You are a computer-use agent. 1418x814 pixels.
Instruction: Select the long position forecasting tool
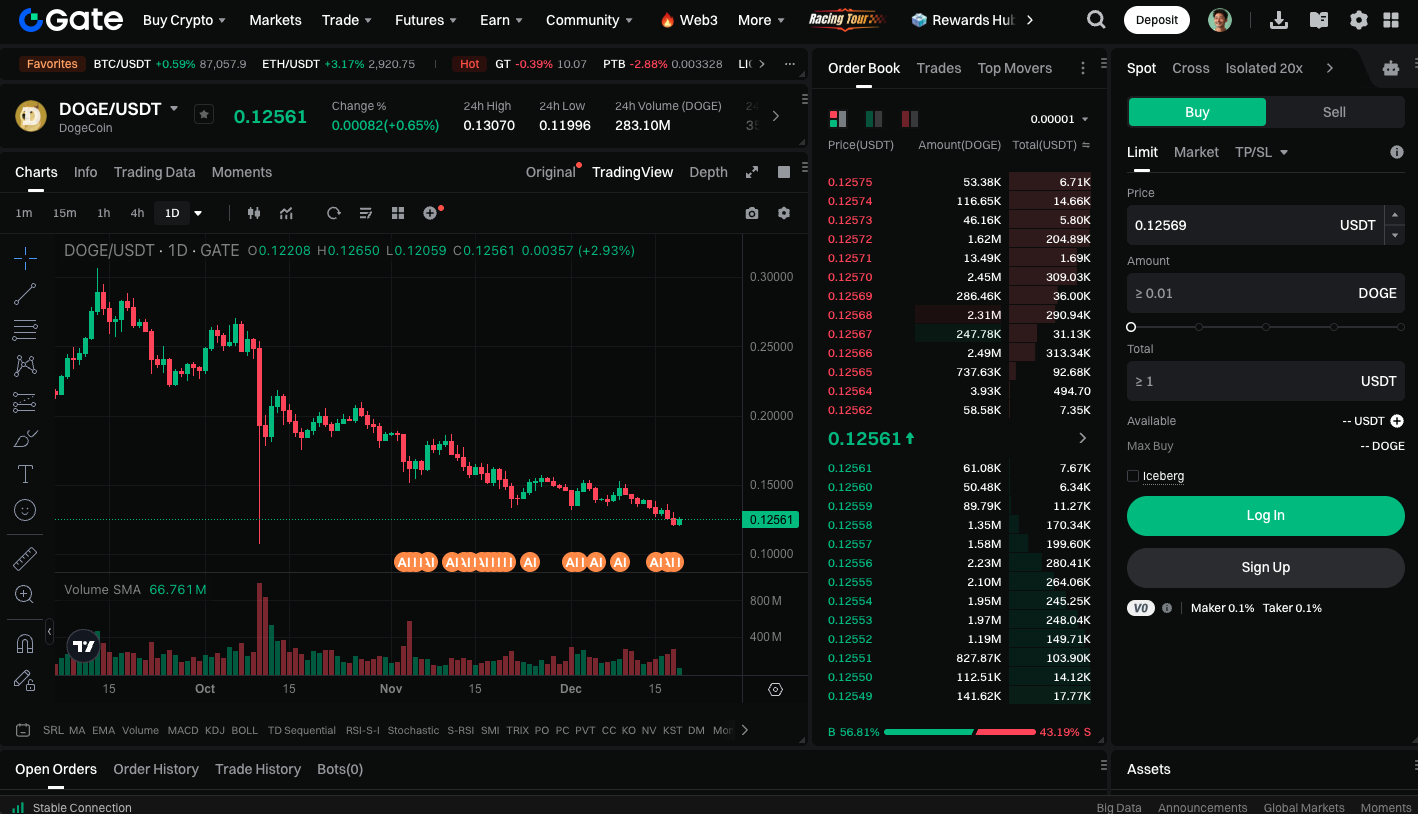pos(25,402)
